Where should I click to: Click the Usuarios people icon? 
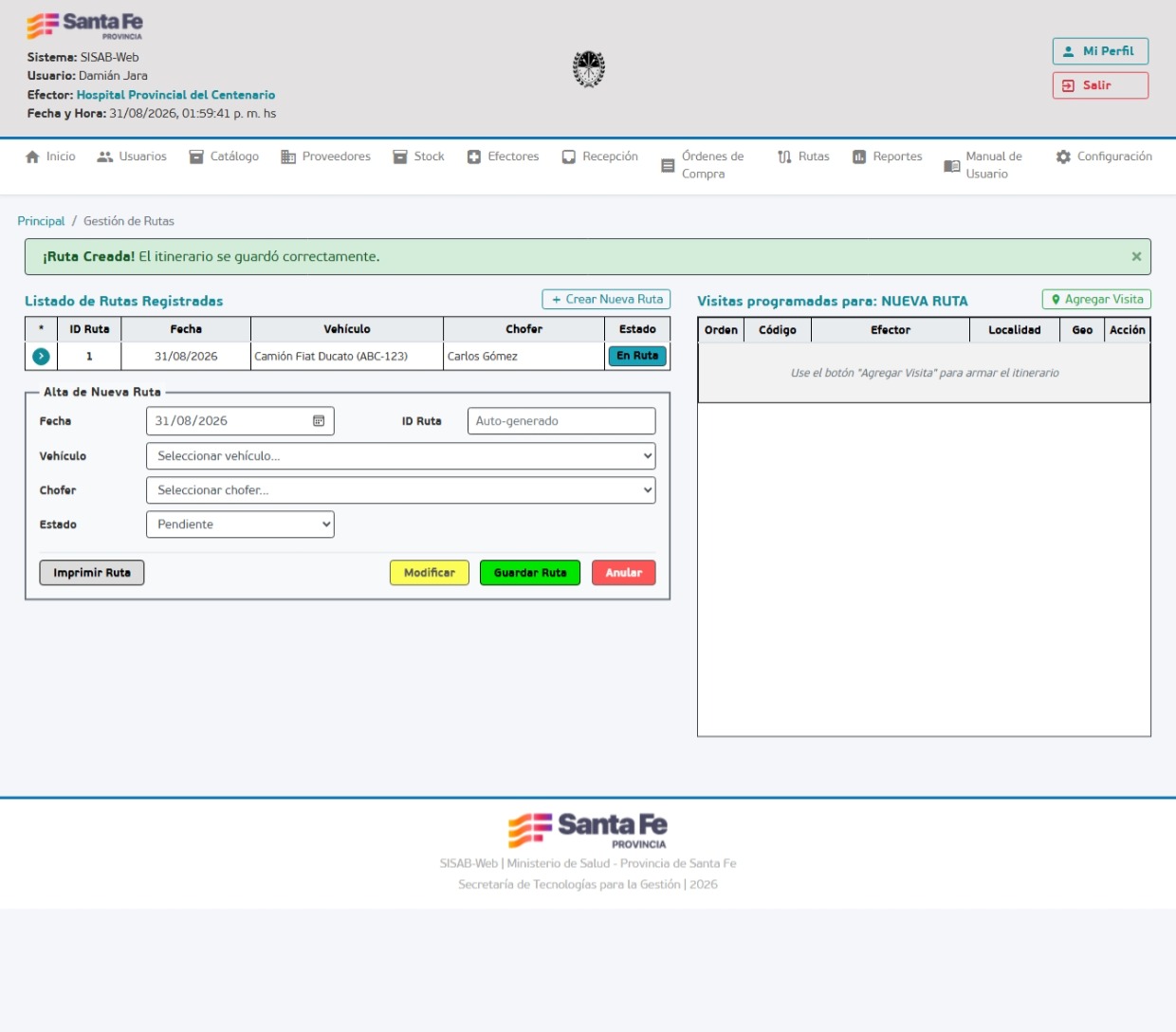tap(104, 157)
